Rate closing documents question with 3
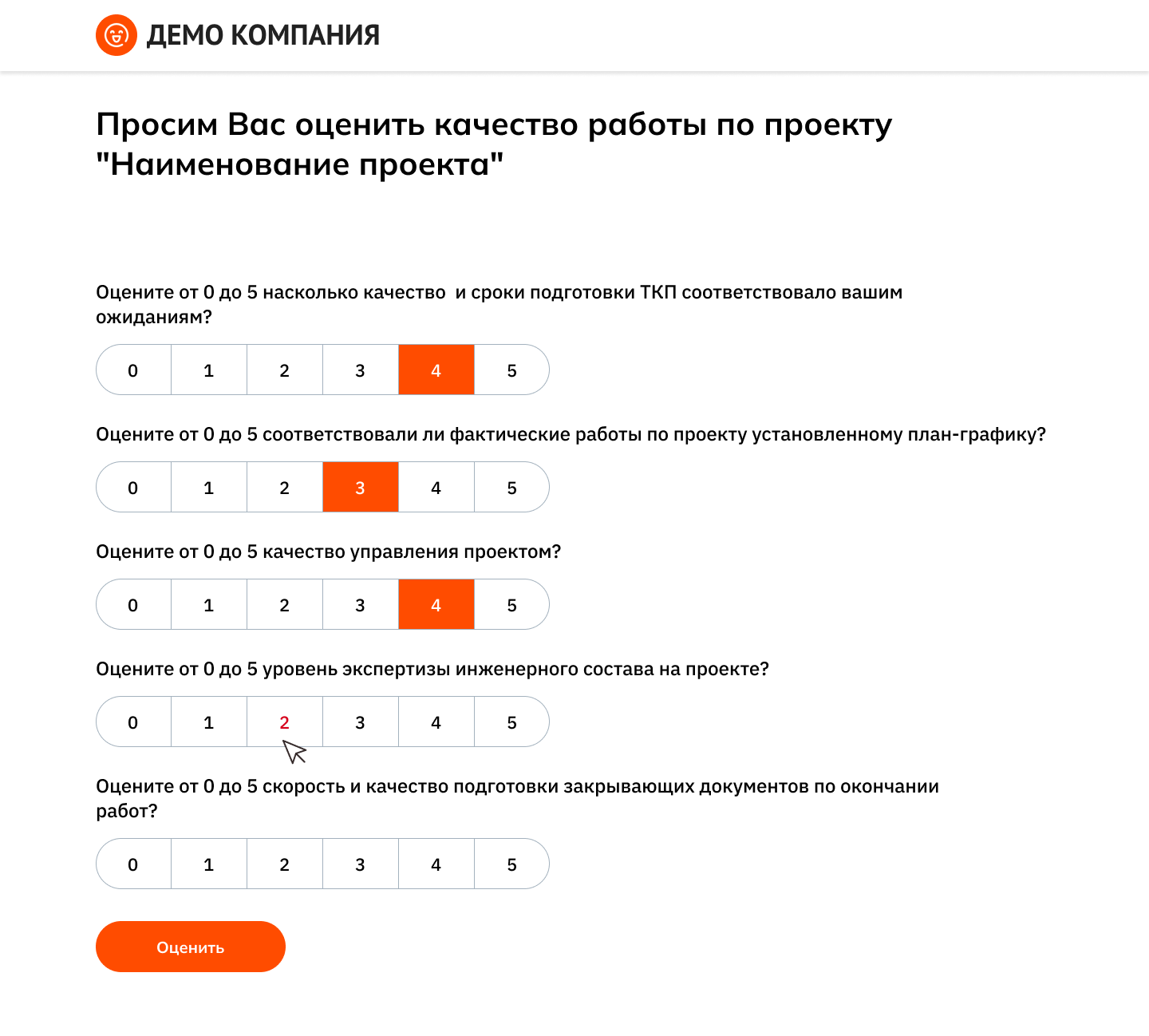The width and height of the screenshot is (1149, 1036). pyautogui.click(x=360, y=864)
